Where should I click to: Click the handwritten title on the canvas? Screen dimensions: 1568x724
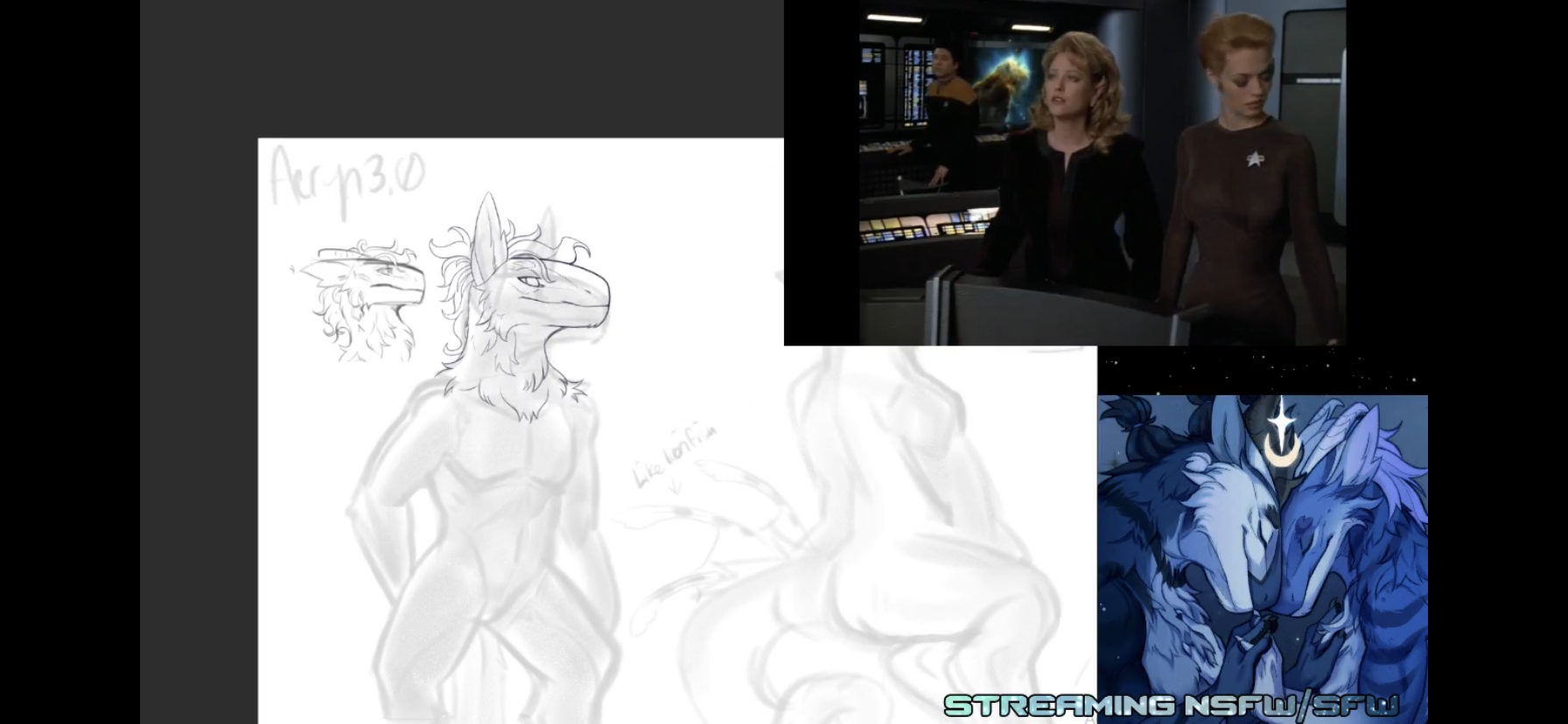(346, 181)
